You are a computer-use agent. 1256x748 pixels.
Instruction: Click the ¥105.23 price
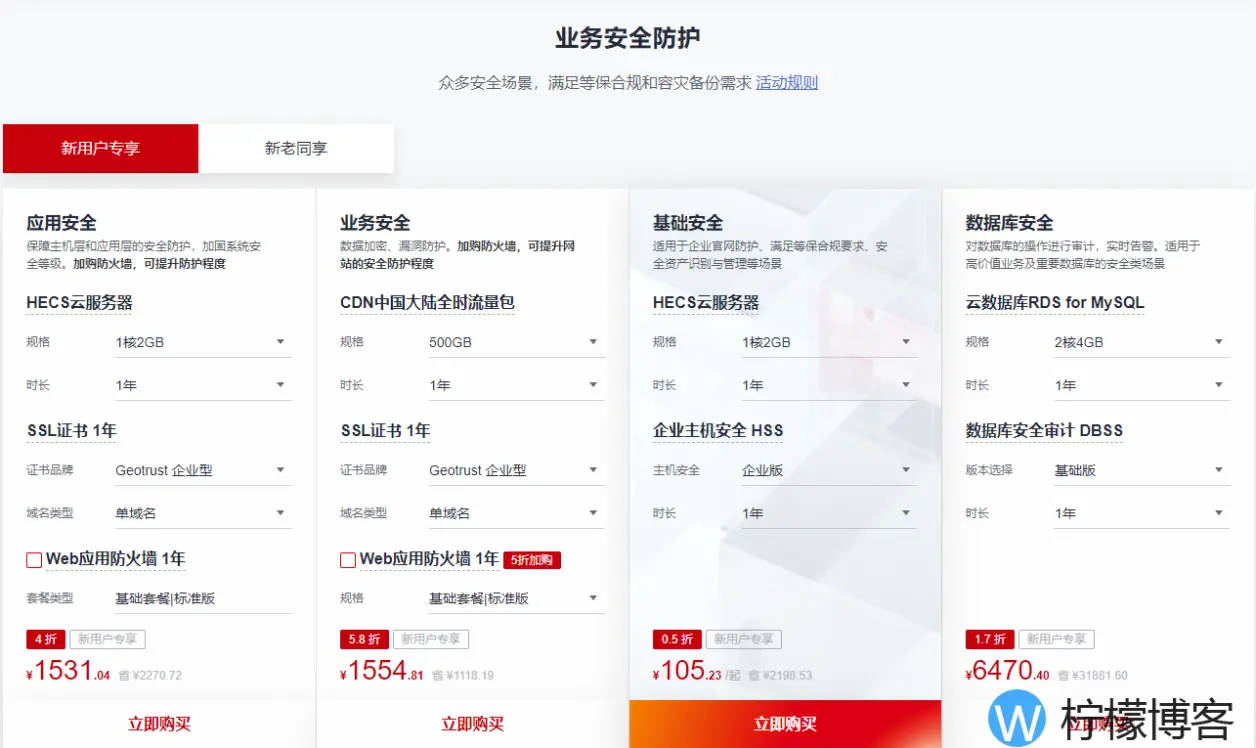coord(687,671)
